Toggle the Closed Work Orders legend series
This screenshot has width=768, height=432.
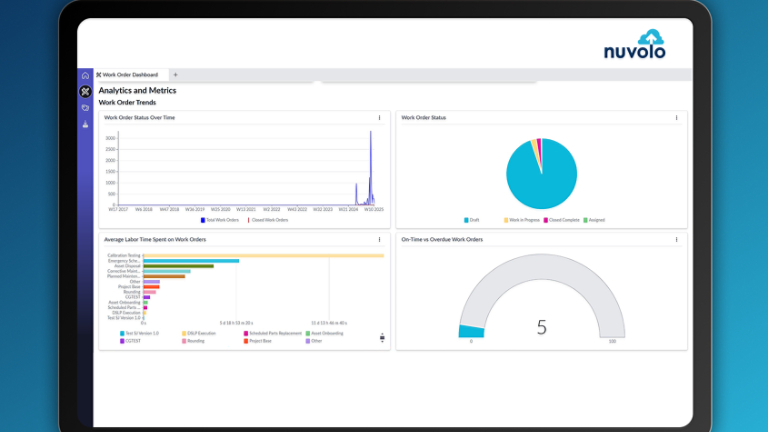(268, 220)
